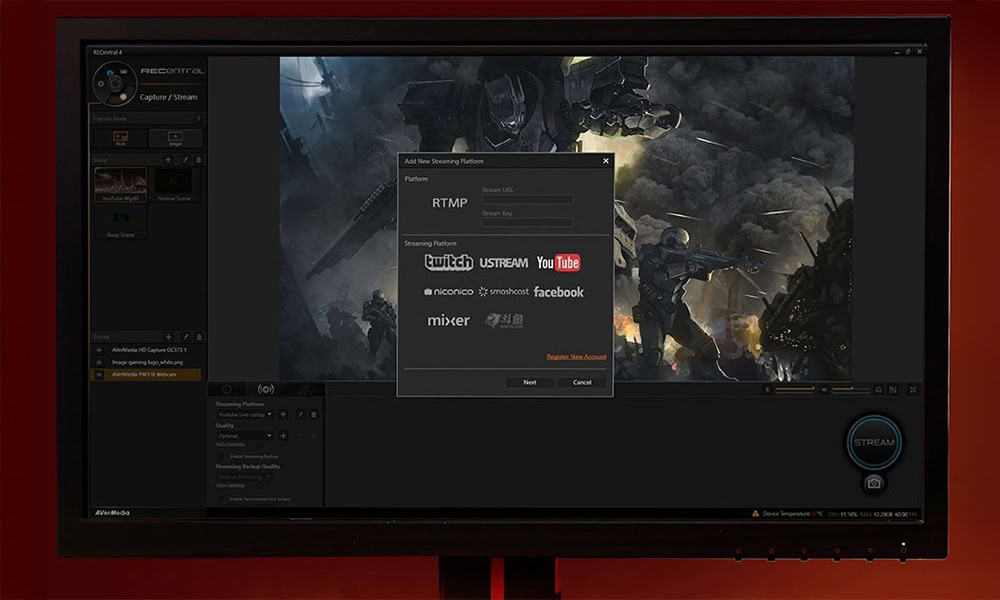Switch to the stream broadcast tab
The height and width of the screenshot is (600, 1000).
tap(266, 389)
